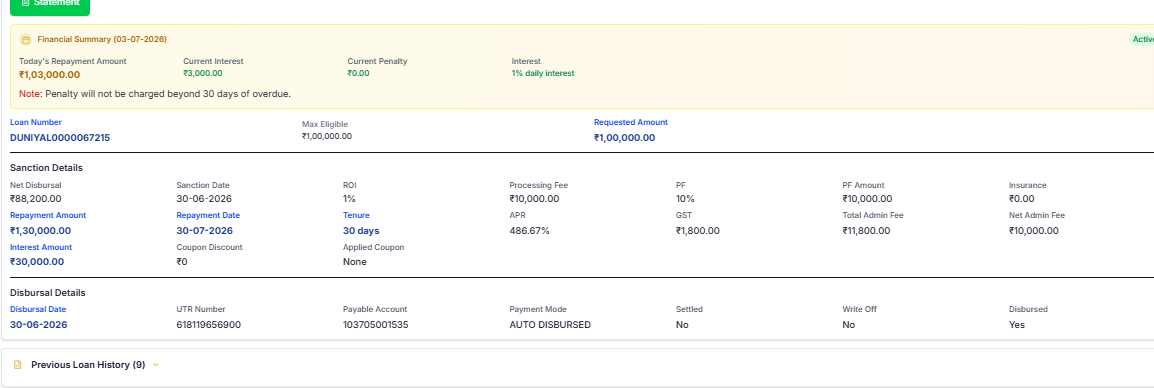Click the Sanction Details heading

(x=46, y=168)
